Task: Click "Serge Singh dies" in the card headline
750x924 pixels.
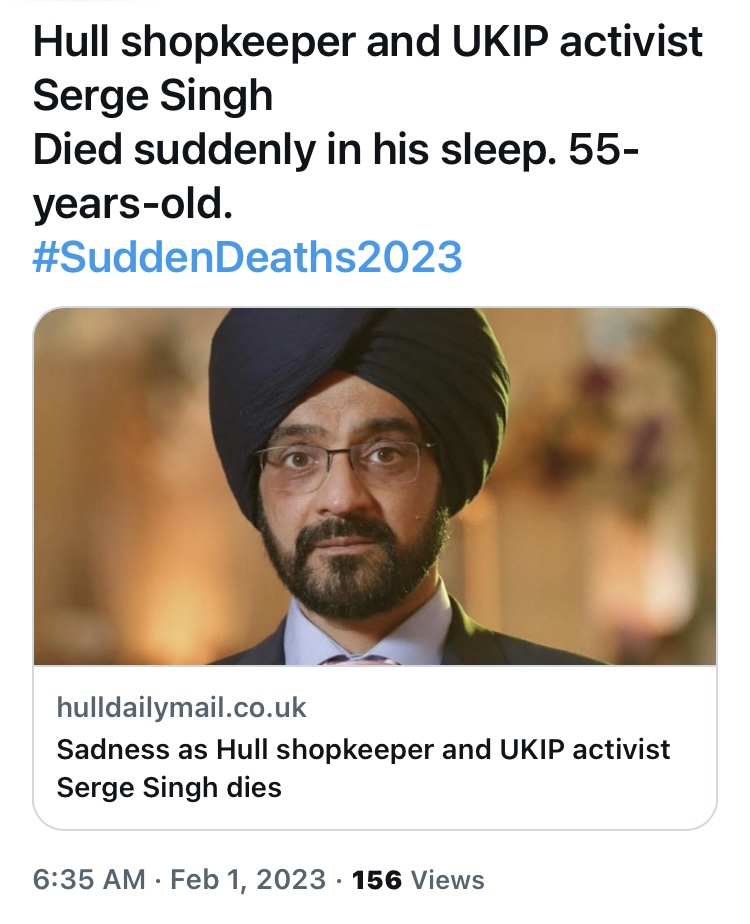Action: tap(169, 787)
